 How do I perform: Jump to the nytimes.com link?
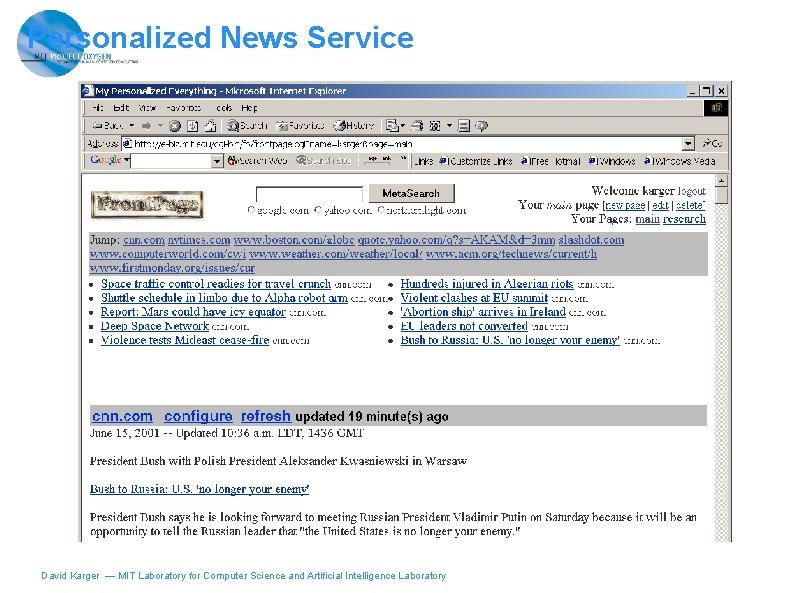point(199,240)
